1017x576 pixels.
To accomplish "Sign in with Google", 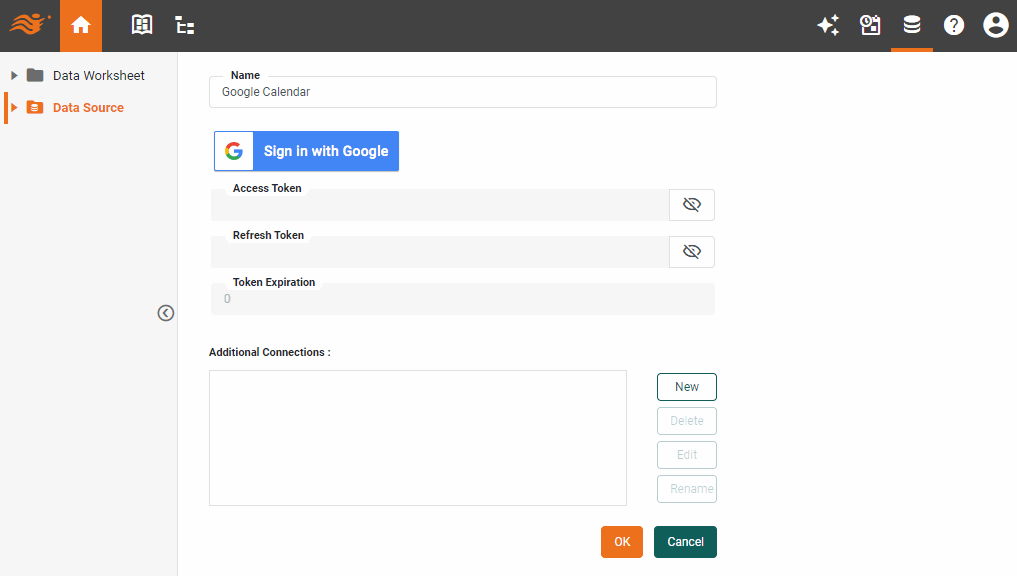I will [x=306, y=151].
